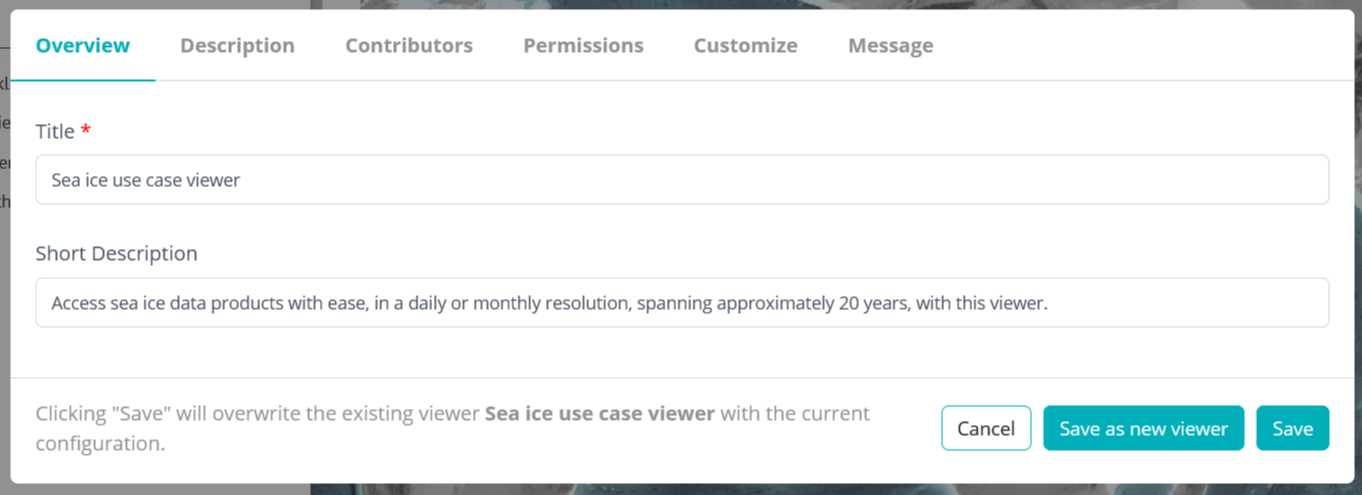Click Save as new viewer
The width and height of the screenshot is (1362, 495).
[x=1143, y=428]
